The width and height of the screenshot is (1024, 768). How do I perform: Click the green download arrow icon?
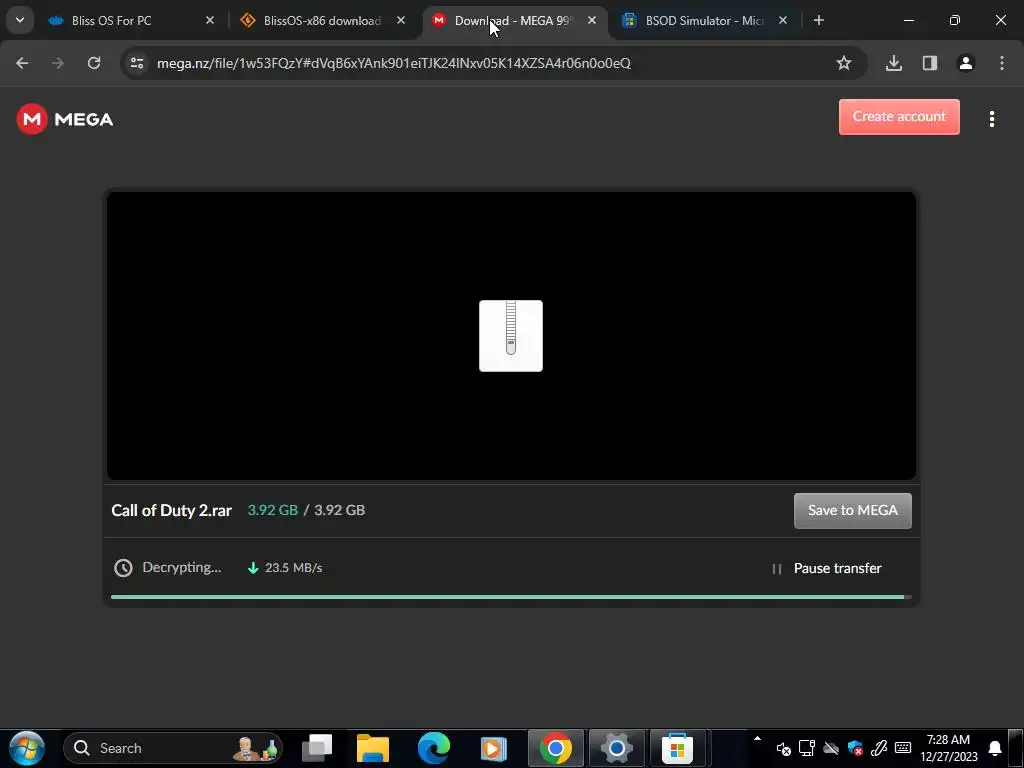(253, 568)
